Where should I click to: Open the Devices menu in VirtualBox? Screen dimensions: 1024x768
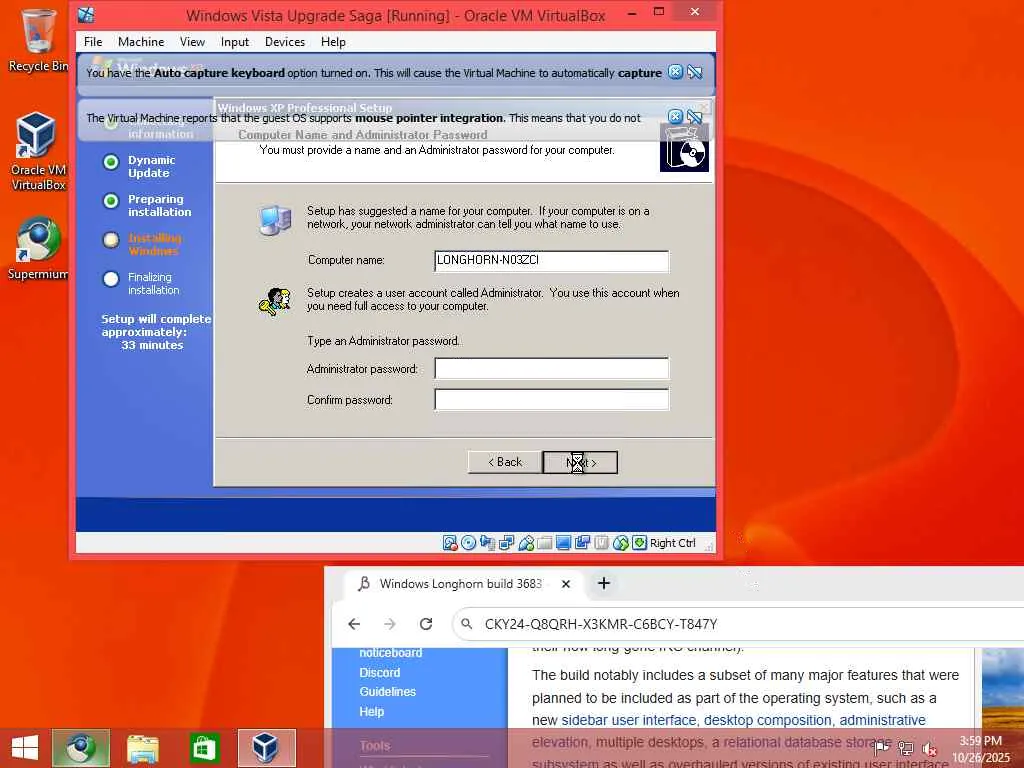pyautogui.click(x=285, y=42)
